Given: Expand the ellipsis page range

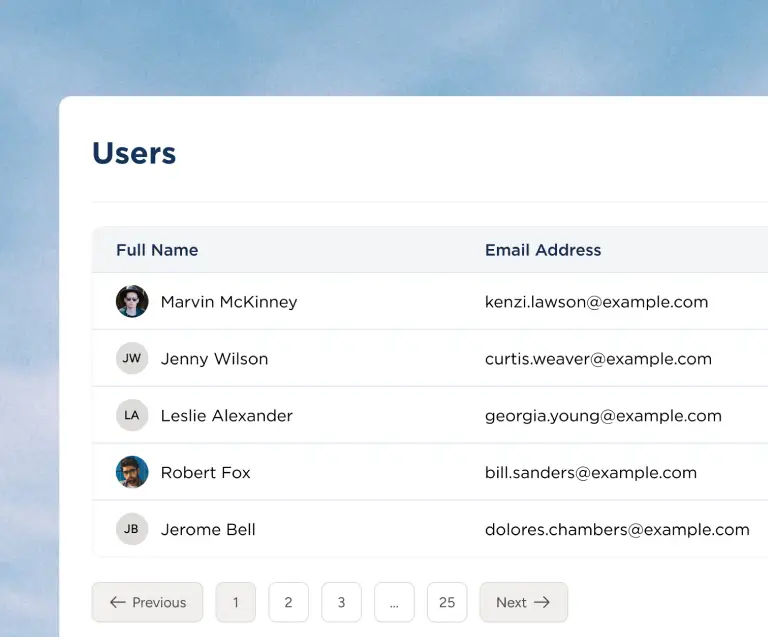Looking at the screenshot, I should tap(394, 602).
